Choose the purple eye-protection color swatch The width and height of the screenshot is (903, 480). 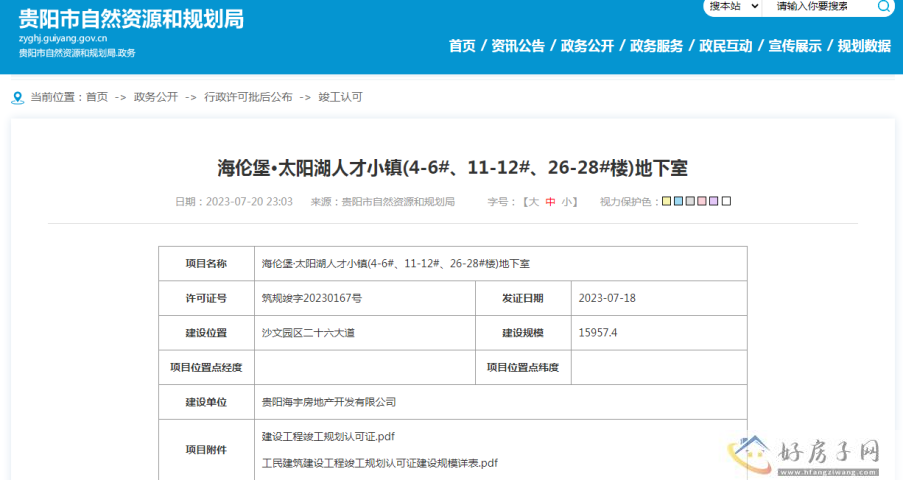pos(714,201)
